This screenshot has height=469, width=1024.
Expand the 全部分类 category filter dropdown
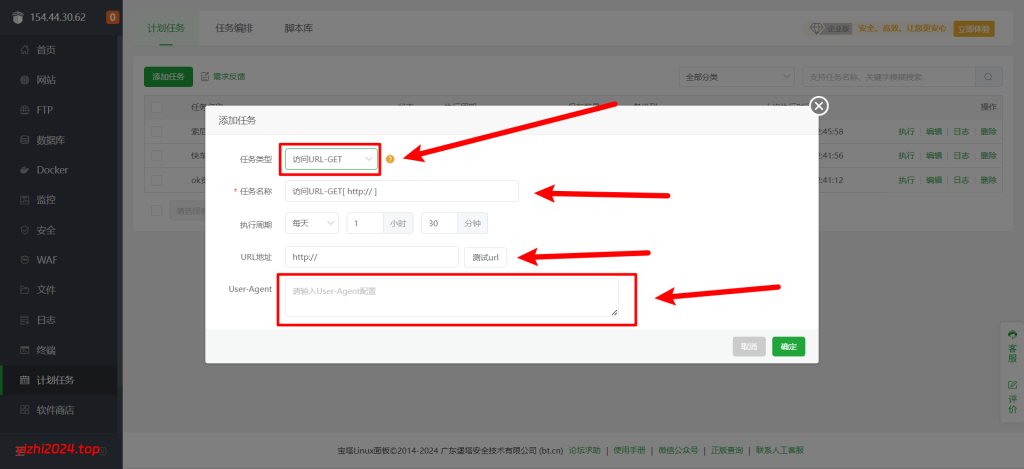tap(735, 77)
